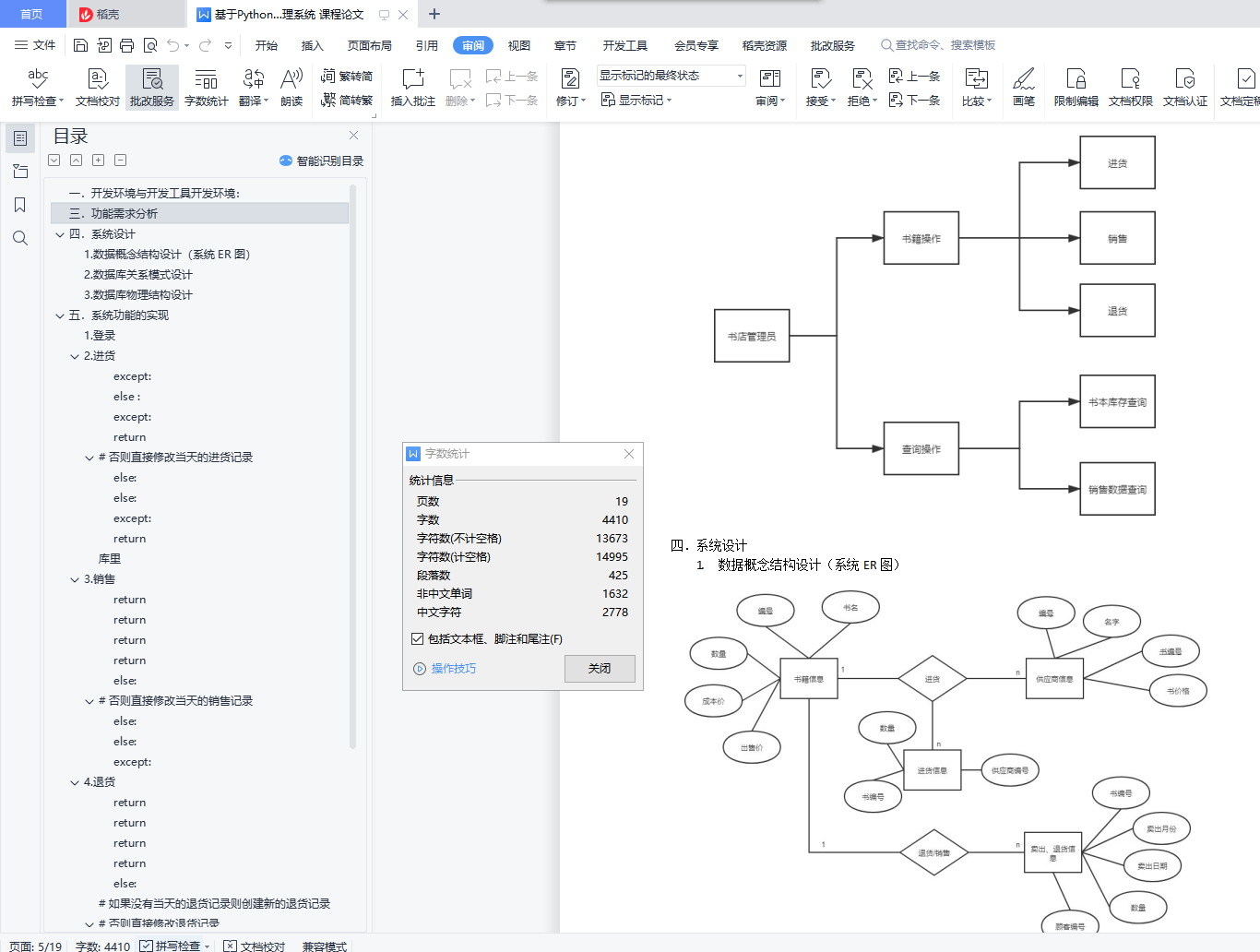Open 文档权限 document permissions
This screenshot has width=1260, height=952.
1130,88
